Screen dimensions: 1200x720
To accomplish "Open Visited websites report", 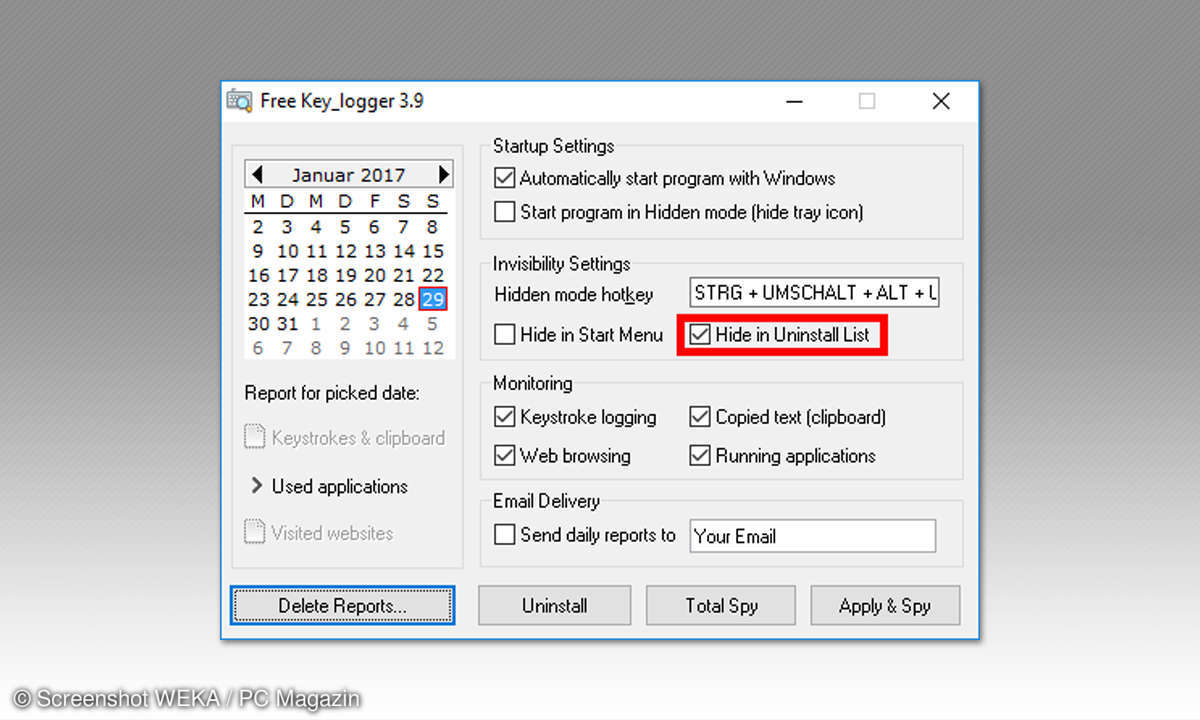I will tap(332, 533).
